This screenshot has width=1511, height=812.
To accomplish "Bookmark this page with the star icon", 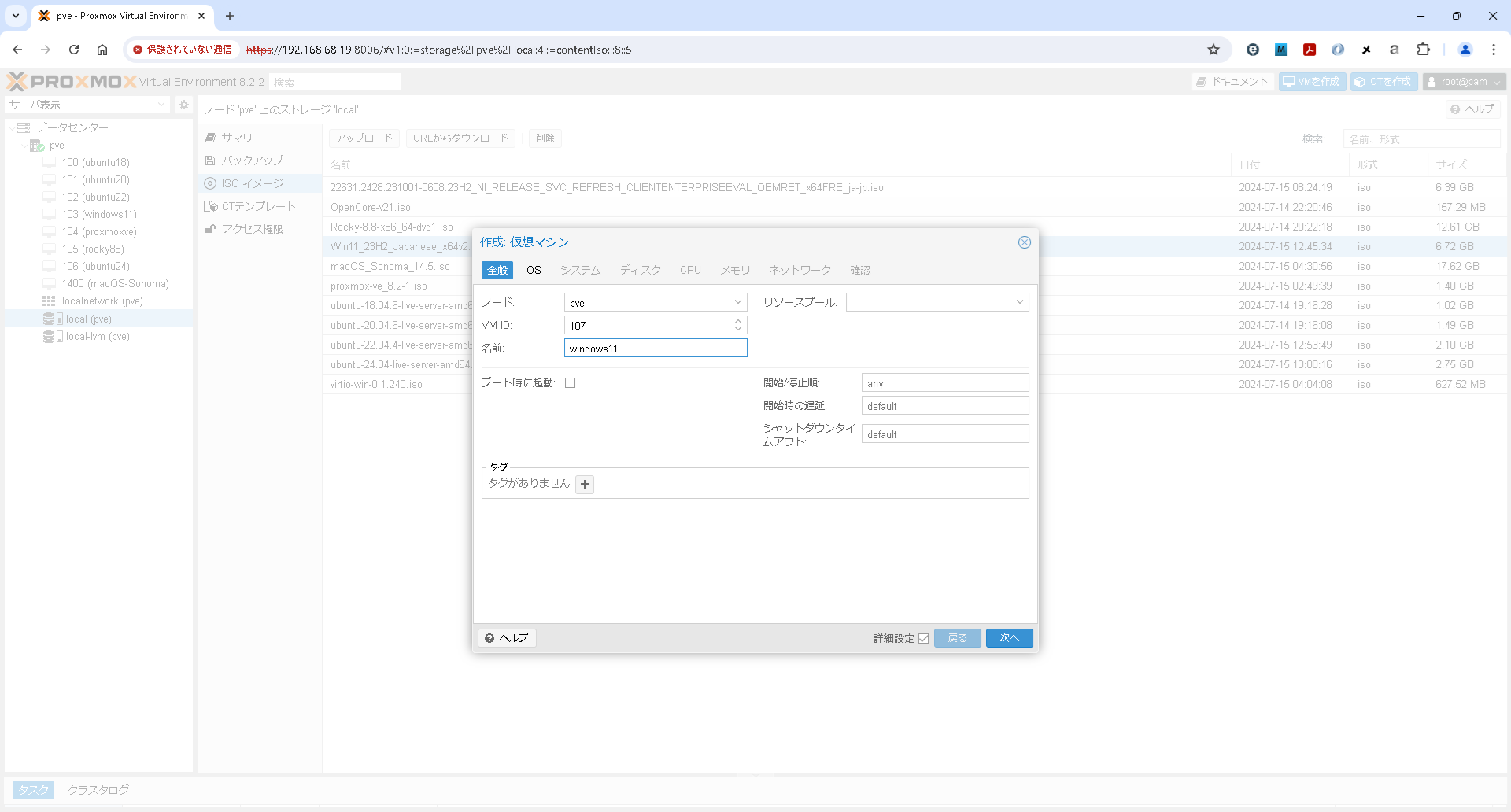I will coord(1214,50).
